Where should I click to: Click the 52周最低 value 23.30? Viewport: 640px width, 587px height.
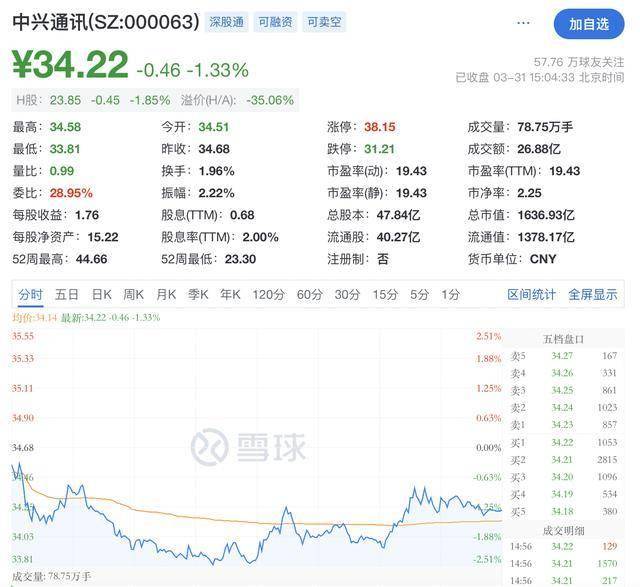coord(240,259)
